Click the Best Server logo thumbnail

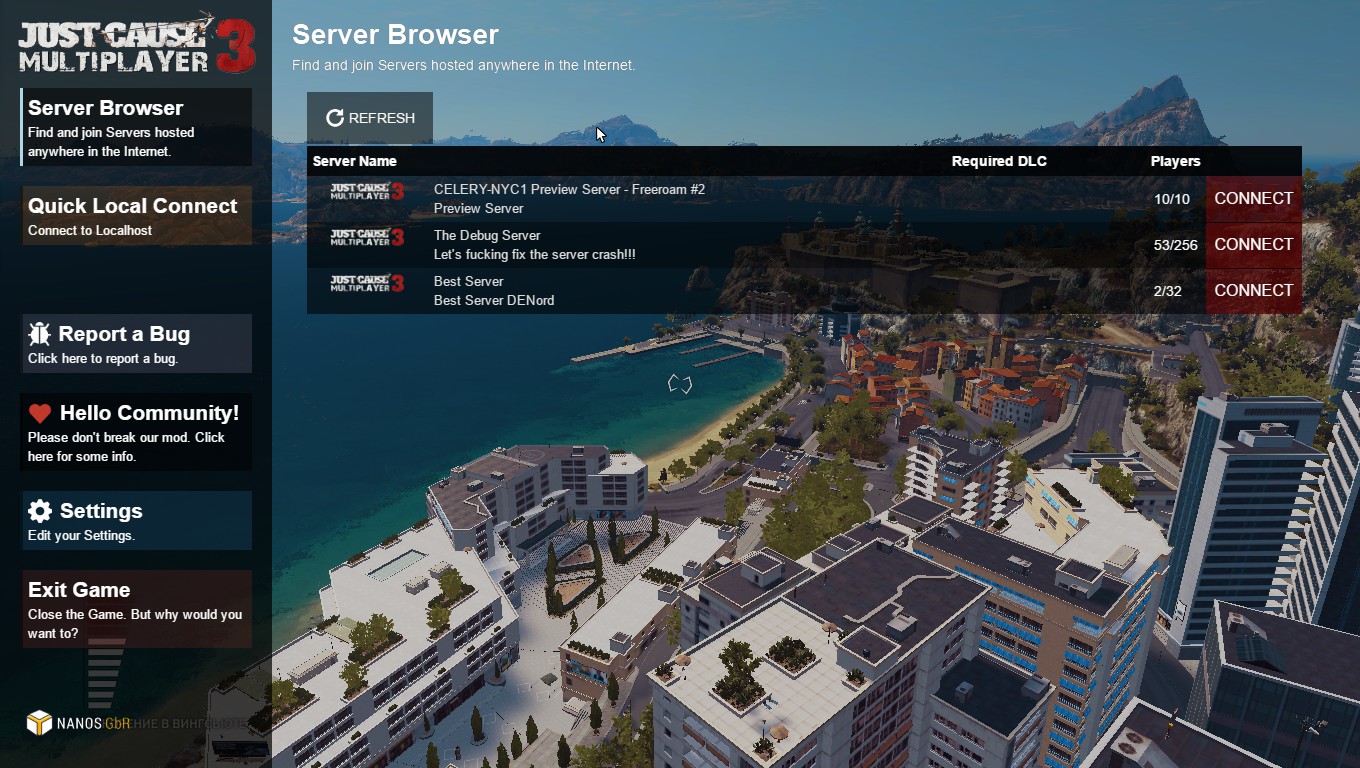tap(367, 284)
